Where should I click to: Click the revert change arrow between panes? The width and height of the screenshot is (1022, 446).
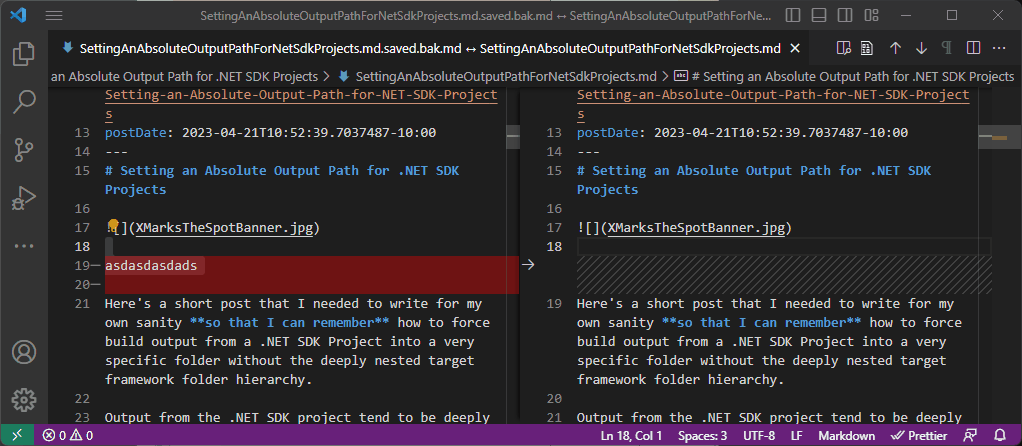(529, 265)
